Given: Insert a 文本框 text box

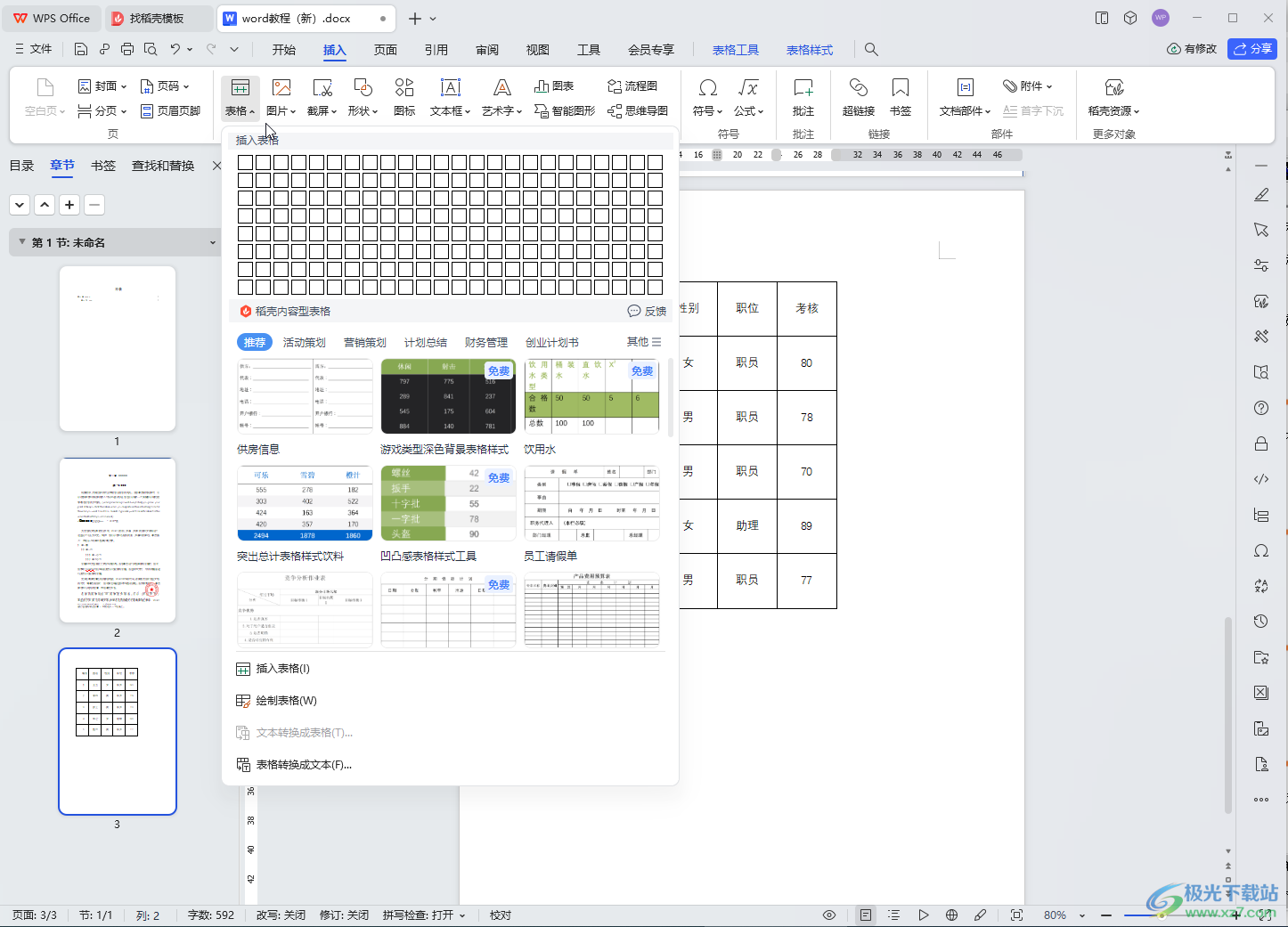Looking at the screenshot, I should pos(450,98).
